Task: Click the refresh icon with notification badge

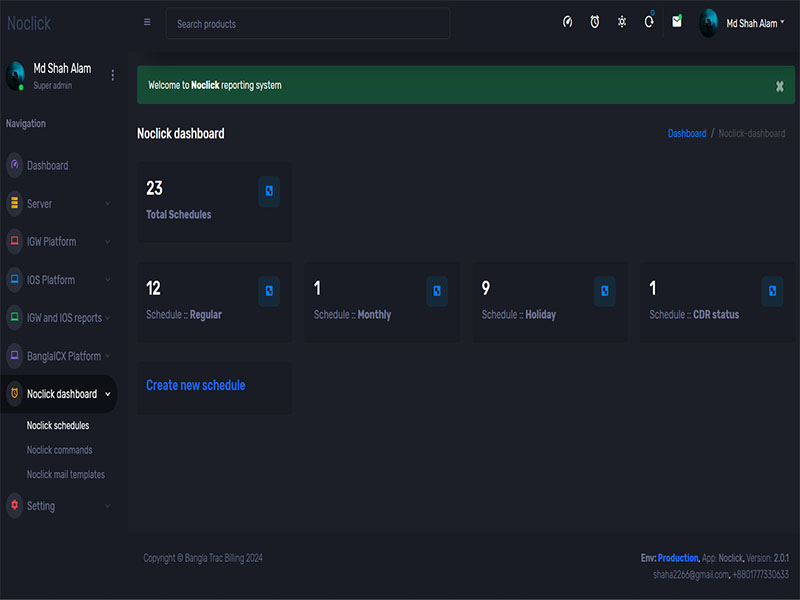Action: click(x=649, y=22)
